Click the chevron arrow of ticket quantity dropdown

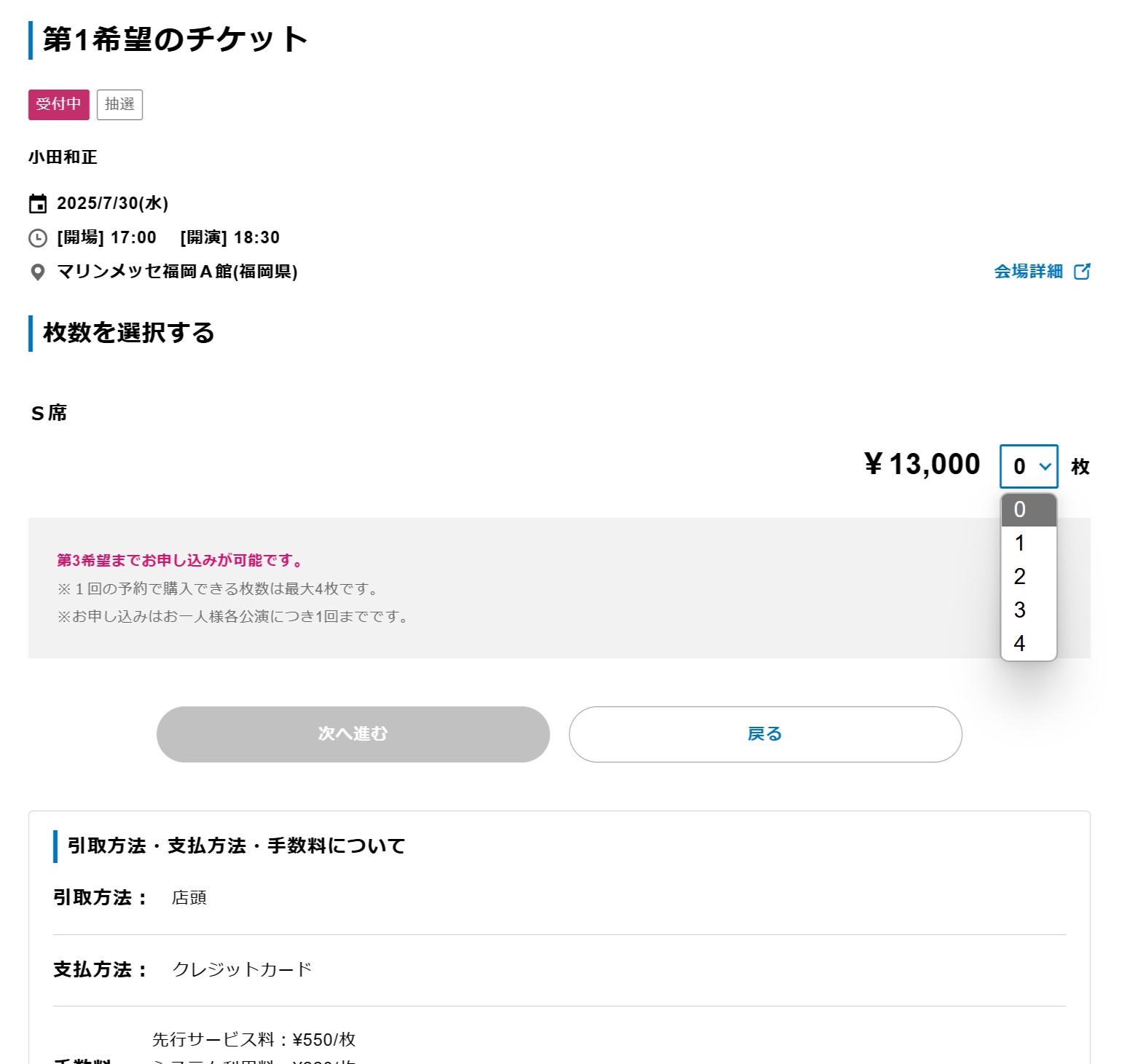(1045, 466)
